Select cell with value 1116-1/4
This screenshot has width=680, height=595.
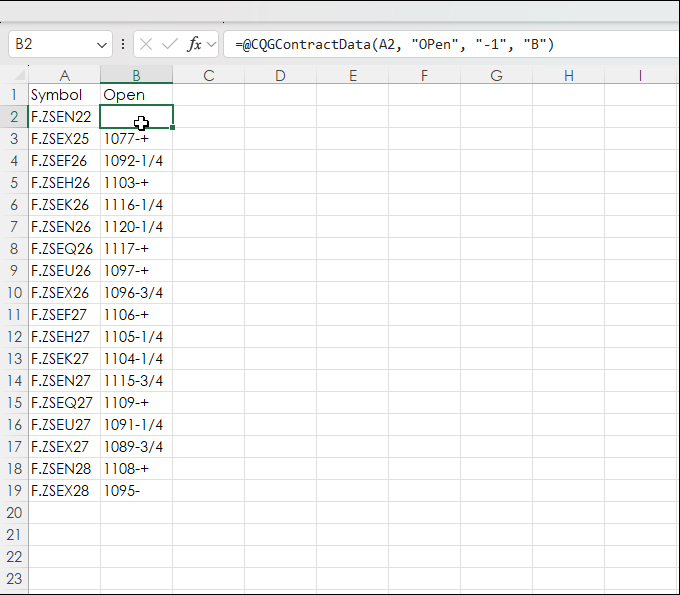(x=136, y=205)
